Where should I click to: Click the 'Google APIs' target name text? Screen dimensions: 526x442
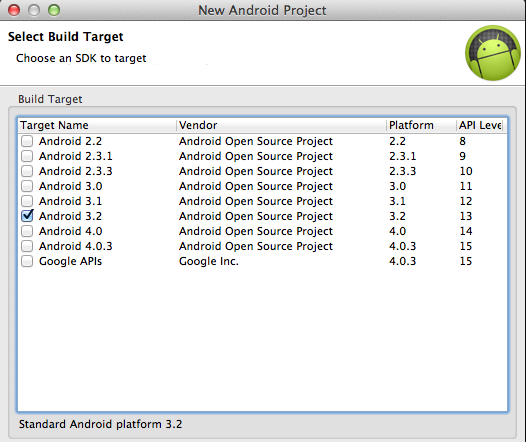pyautogui.click(x=70, y=261)
